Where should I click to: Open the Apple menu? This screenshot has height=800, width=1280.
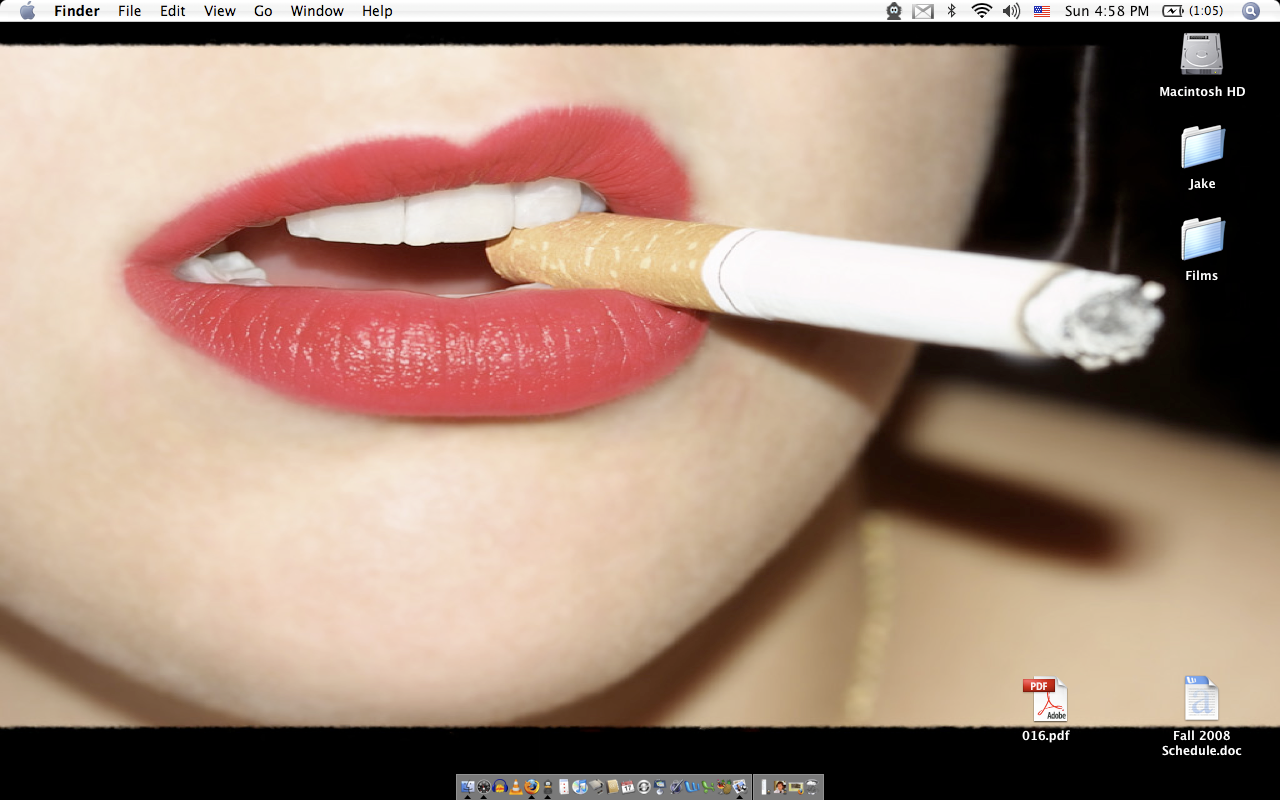[x=27, y=11]
